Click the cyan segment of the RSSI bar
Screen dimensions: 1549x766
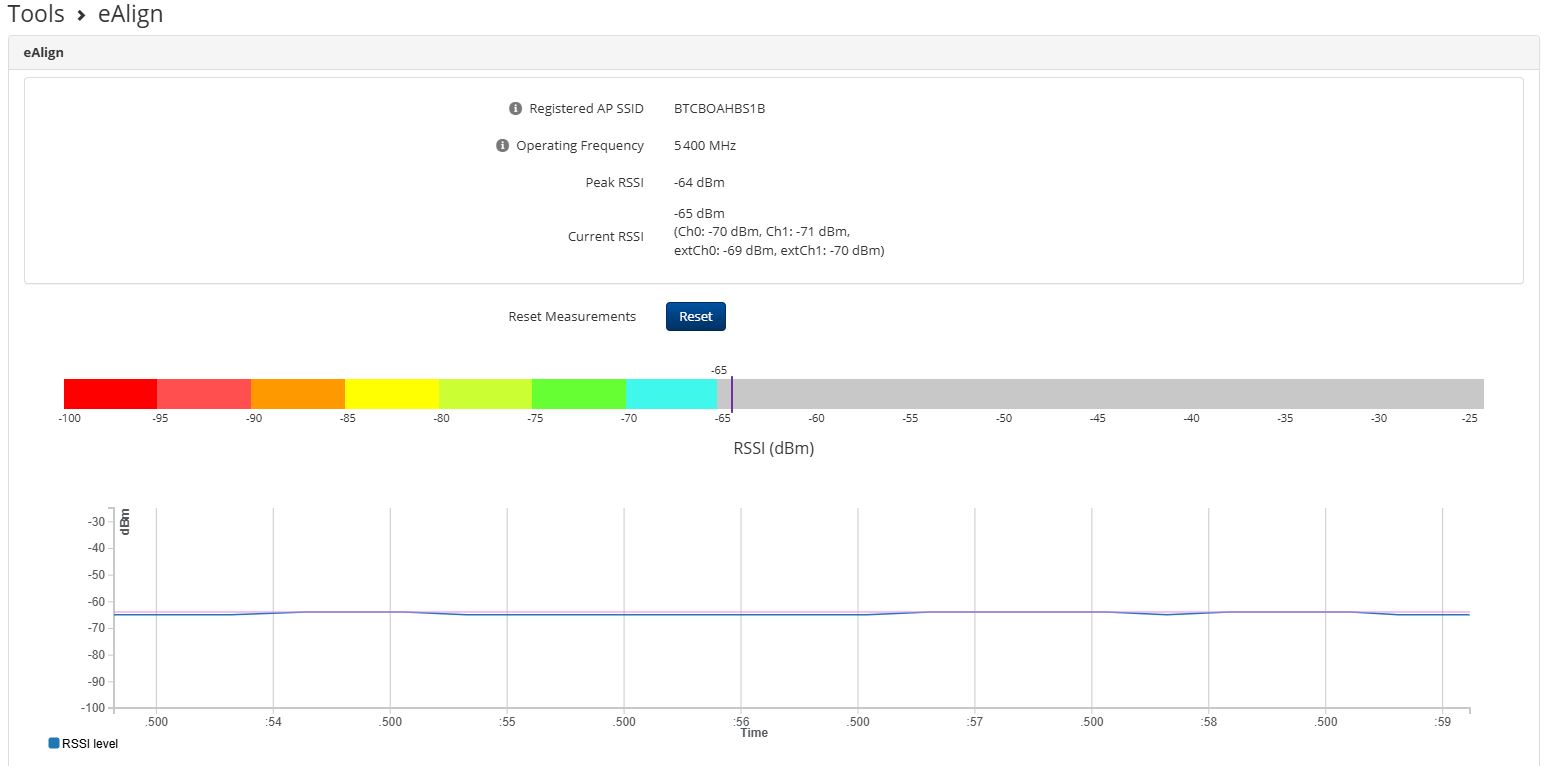(x=671, y=393)
